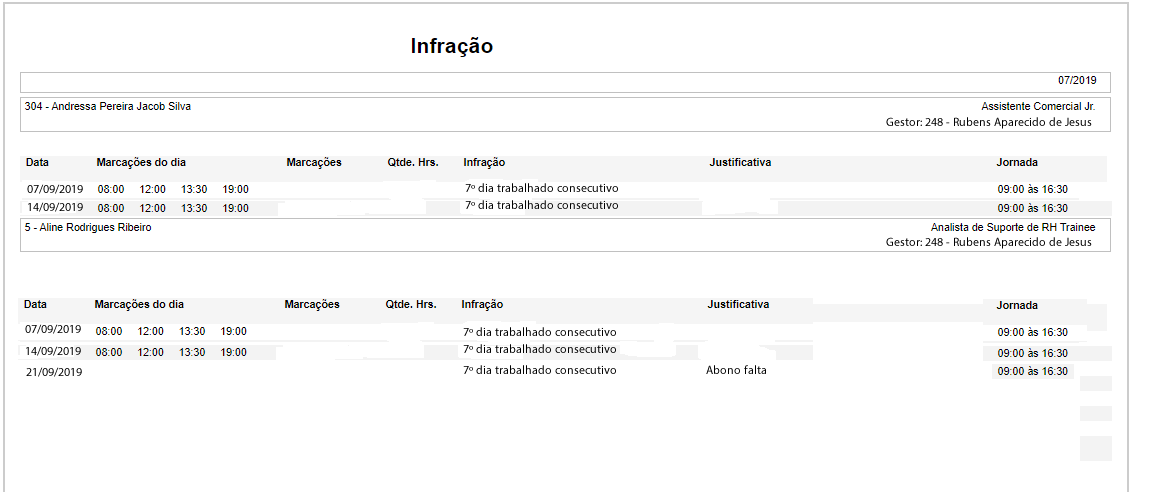Select Analista de Suporte de RH Trainee
This screenshot has width=1160, height=492.
point(1012,227)
